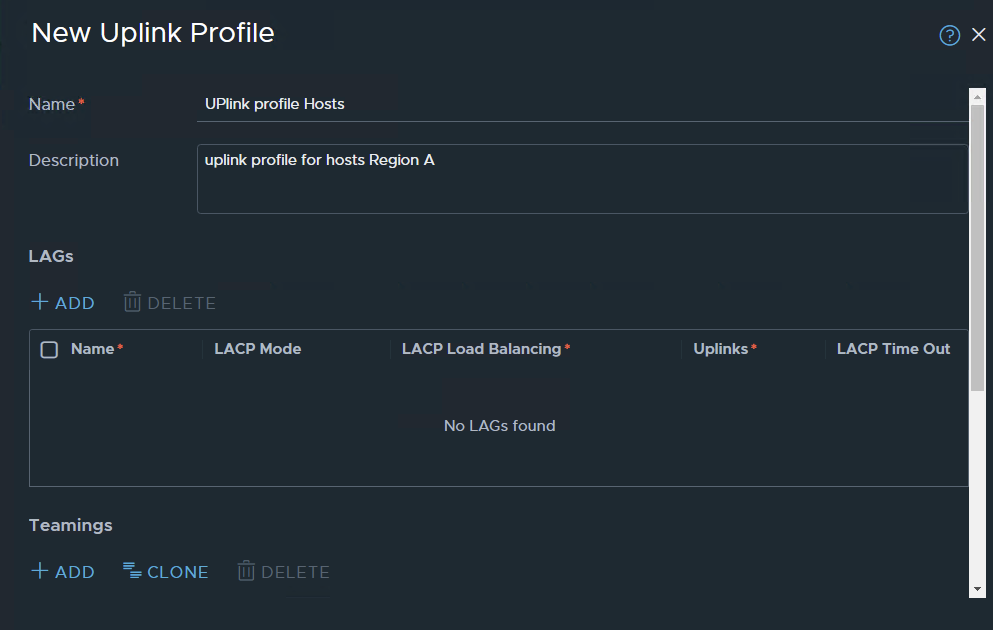Open the help icon for Uplink Profile
Image resolution: width=993 pixels, height=630 pixels.
(949, 34)
